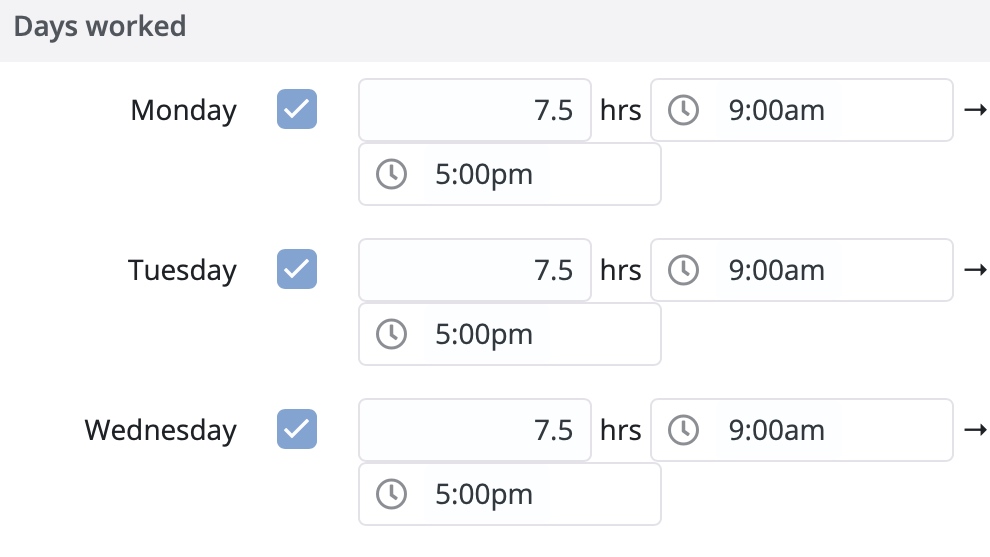This screenshot has width=990, height=557.
Task: Focus the Tuesday 7.5 hours field
Action: [475, 270]
